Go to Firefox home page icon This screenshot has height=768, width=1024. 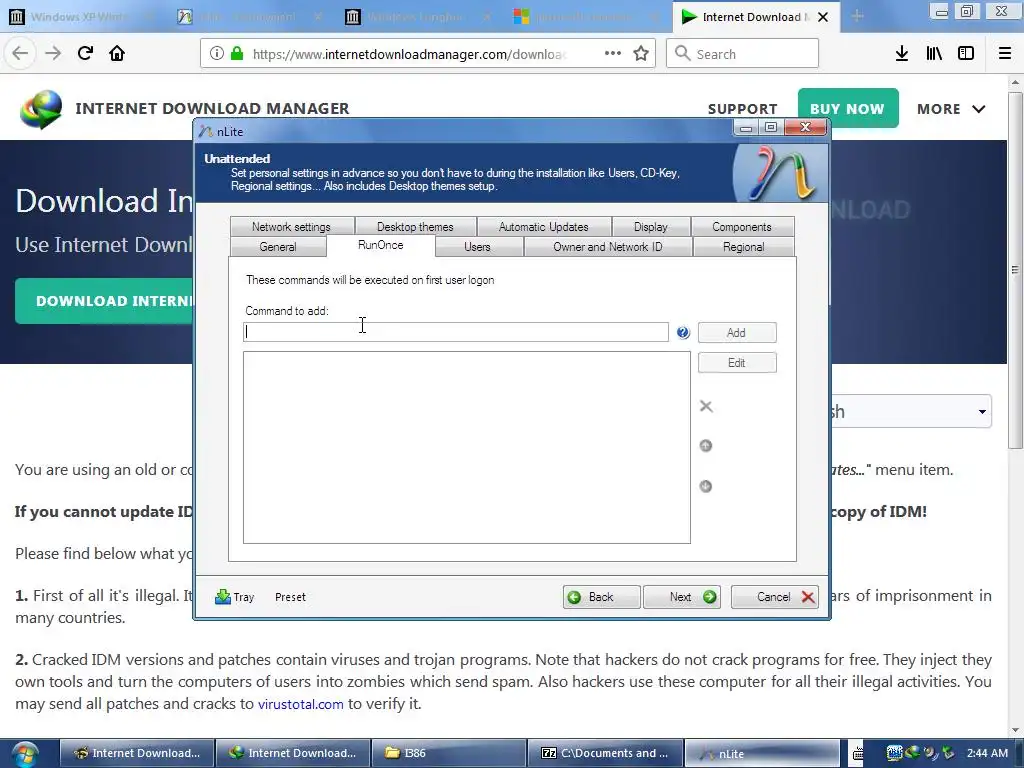pyautogui.click(x=117, y=53)
